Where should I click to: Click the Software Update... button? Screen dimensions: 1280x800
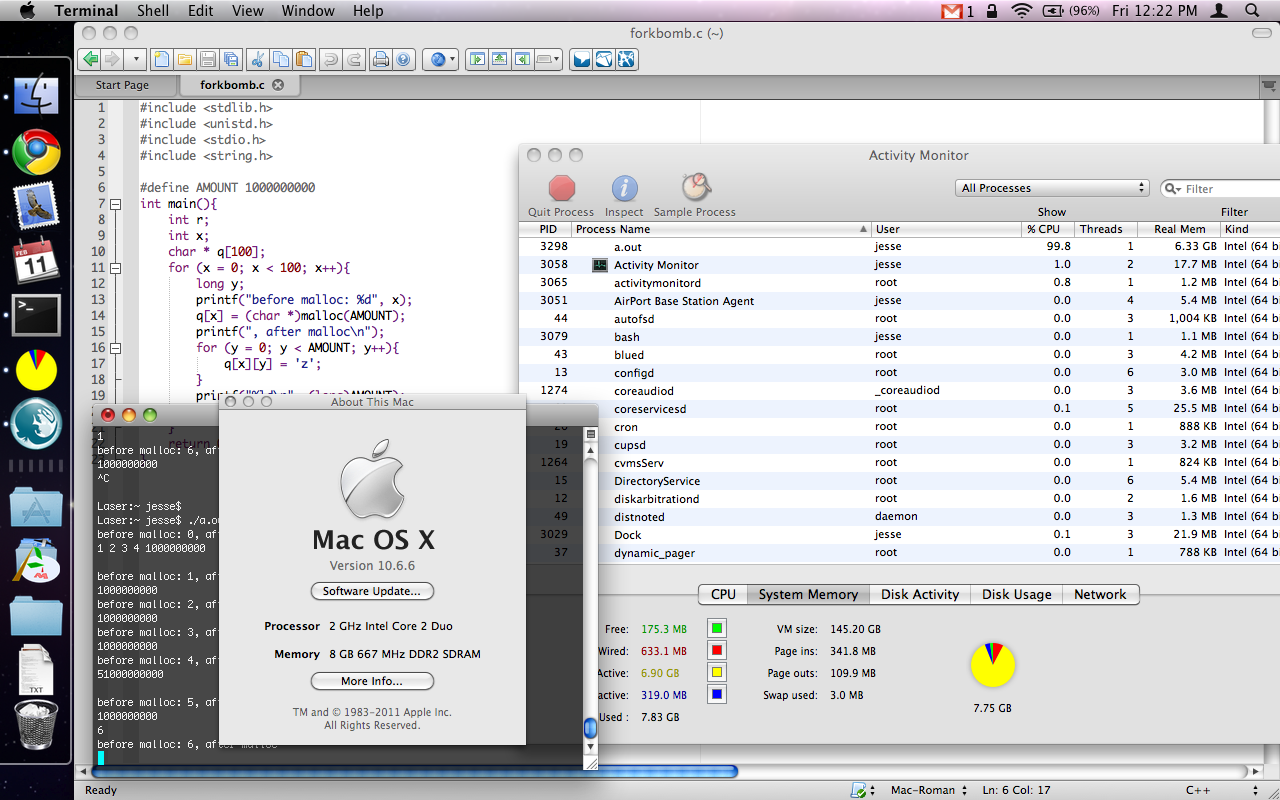tap(372, 591)
